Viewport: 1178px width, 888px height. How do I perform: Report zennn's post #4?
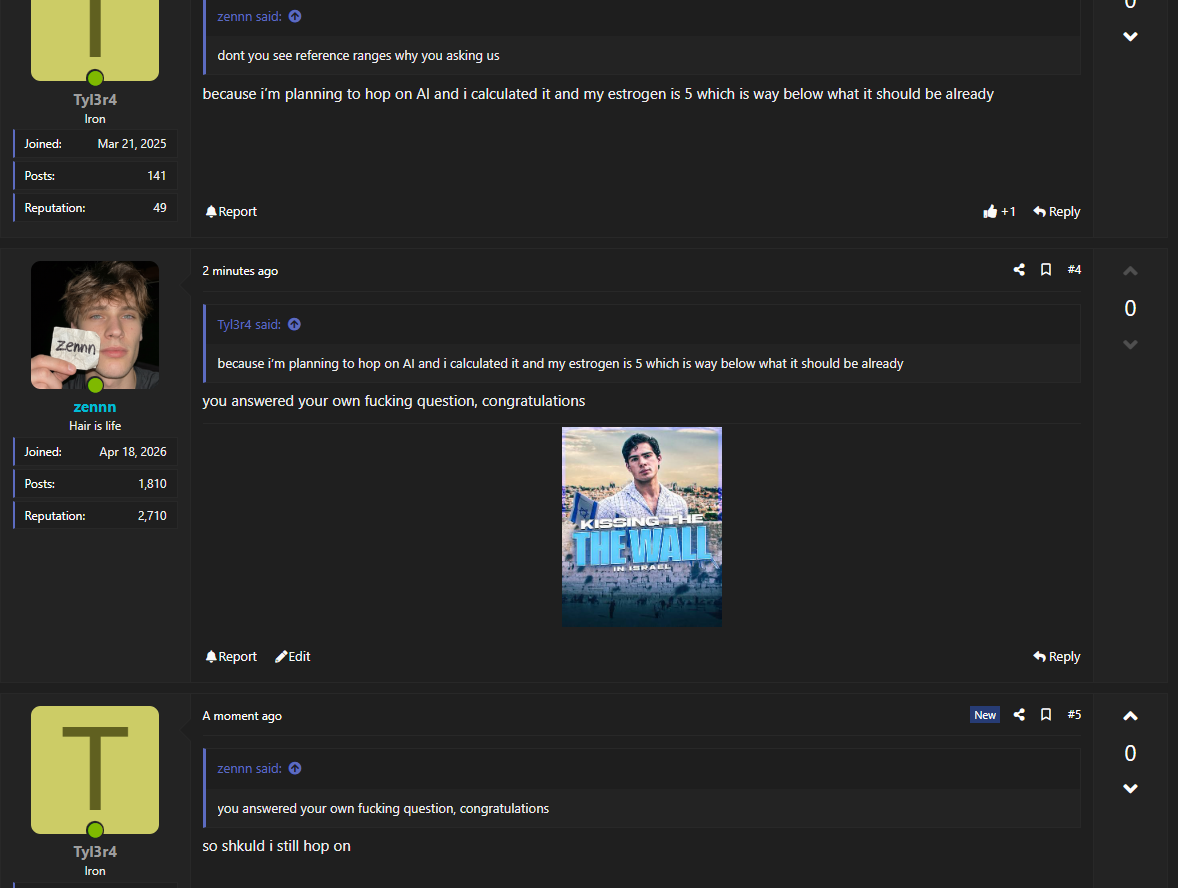pos(231,657)
